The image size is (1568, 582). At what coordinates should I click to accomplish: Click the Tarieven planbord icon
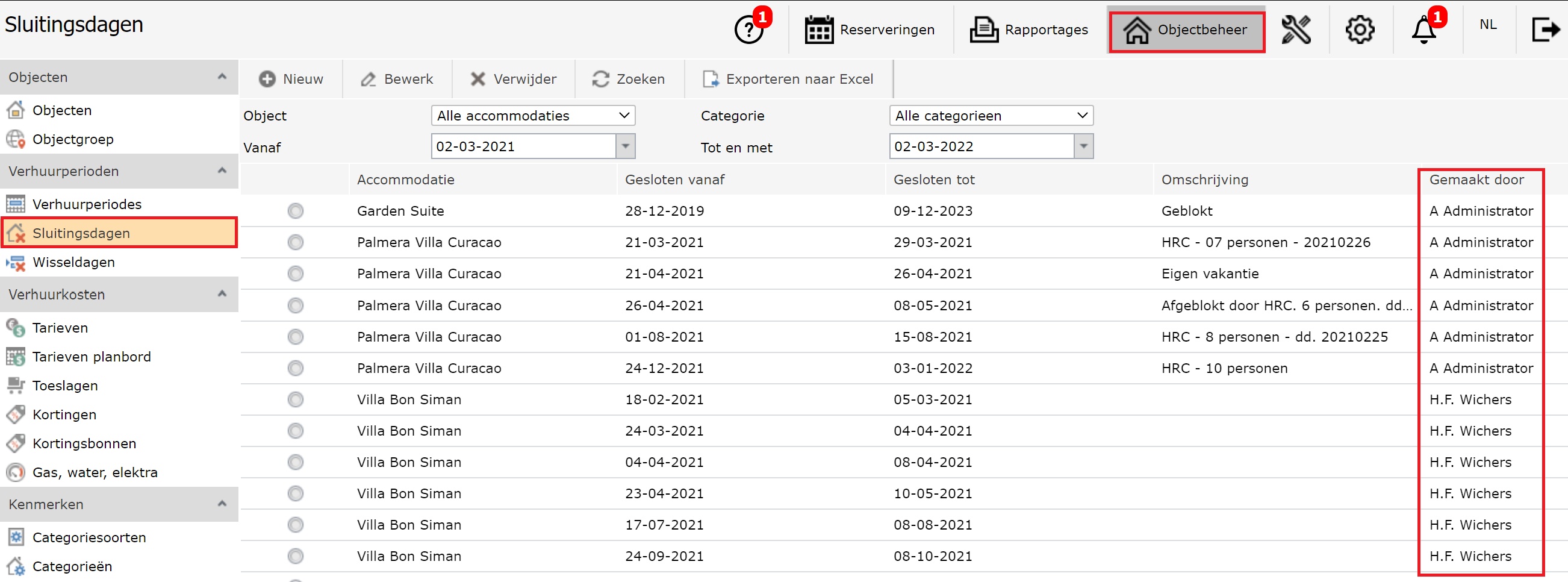[16, 357]
